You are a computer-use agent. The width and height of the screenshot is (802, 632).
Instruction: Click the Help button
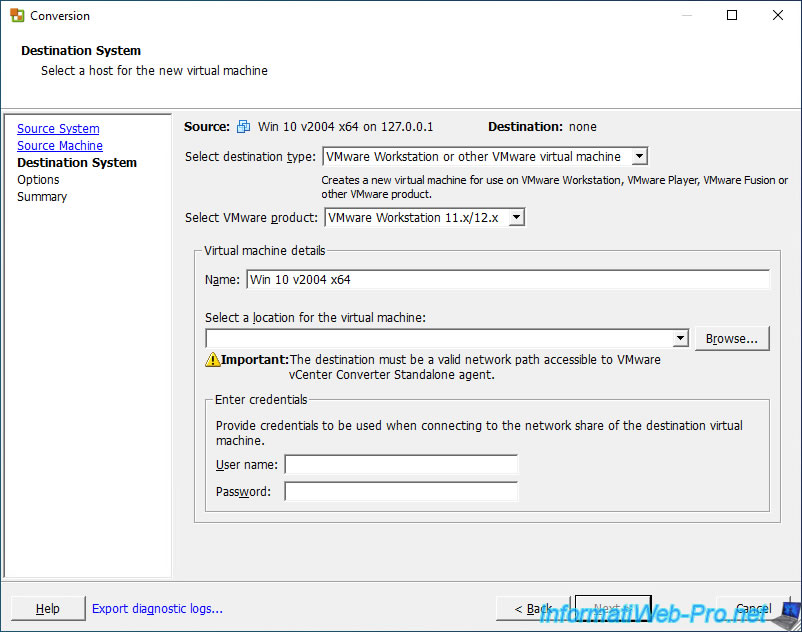(x=48, y=608)
